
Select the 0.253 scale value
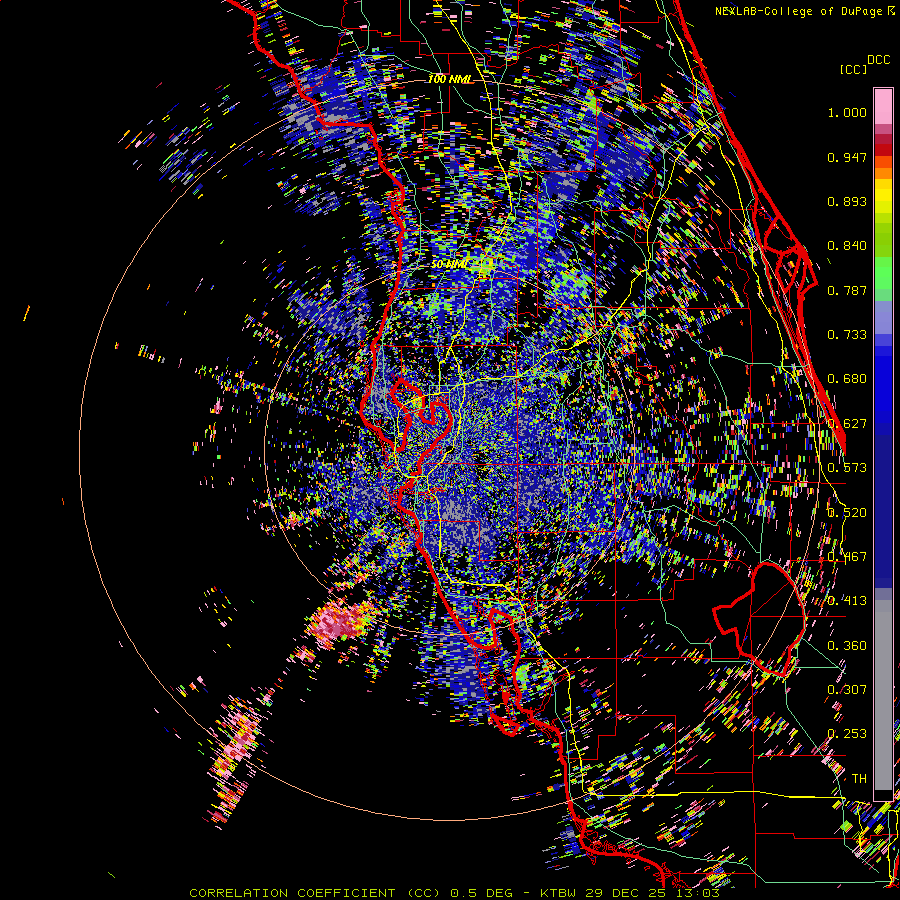(x=847, y=734)
